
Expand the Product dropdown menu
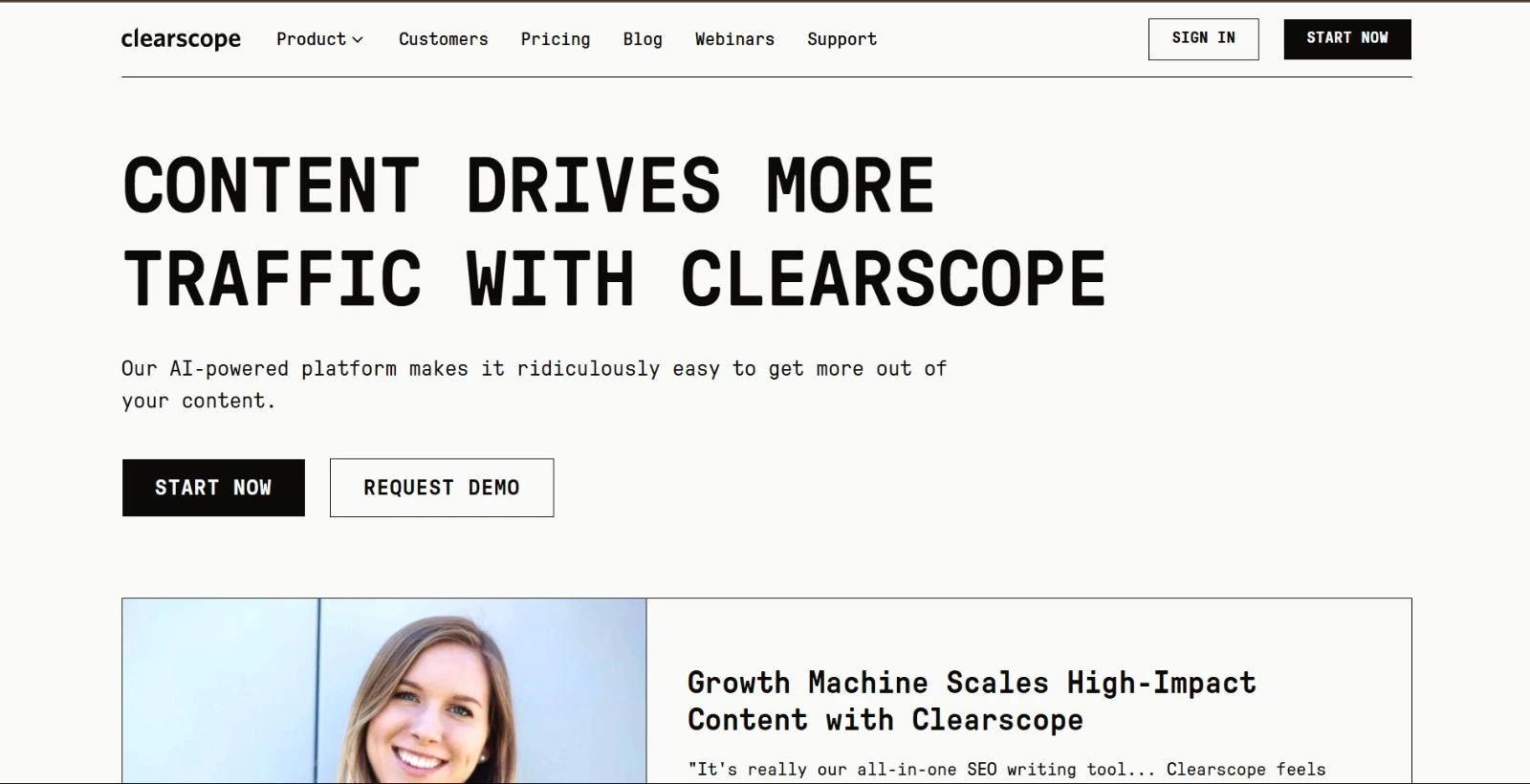[319, 39]
